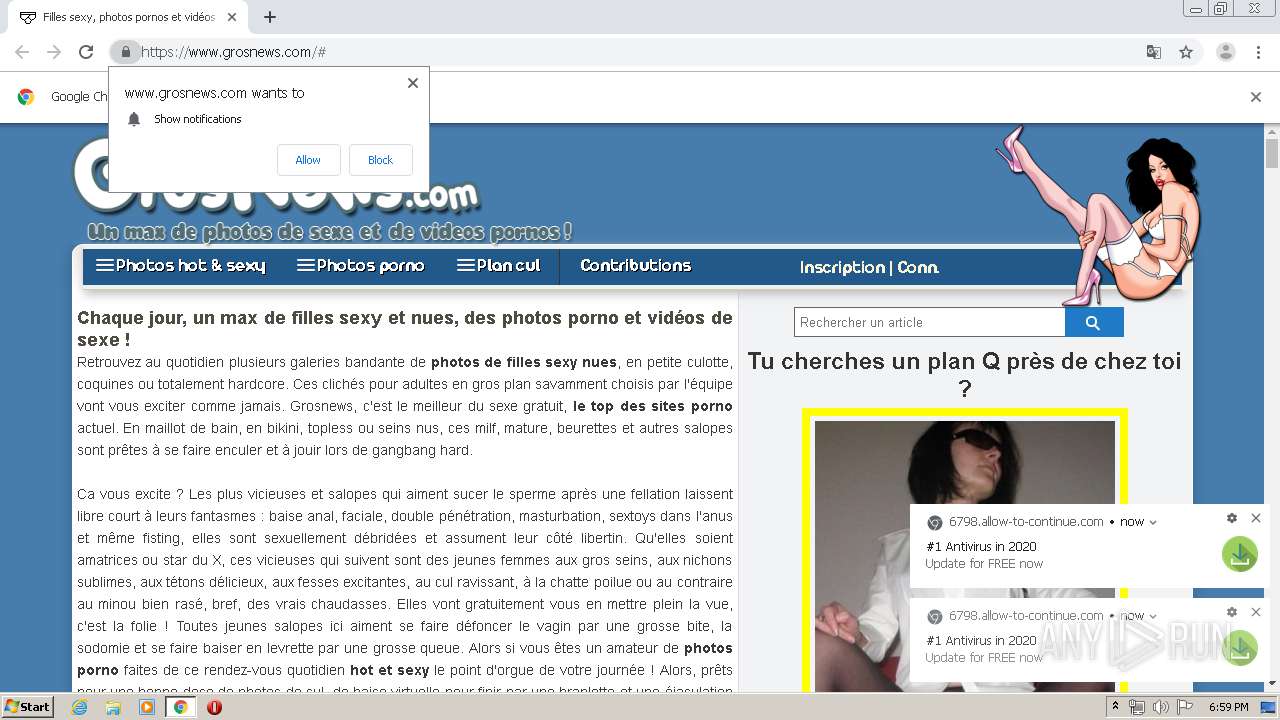1280x720 pixels.
Task: Click the woman photo thumbnail in the sidebar
Action: pos(964,556)
